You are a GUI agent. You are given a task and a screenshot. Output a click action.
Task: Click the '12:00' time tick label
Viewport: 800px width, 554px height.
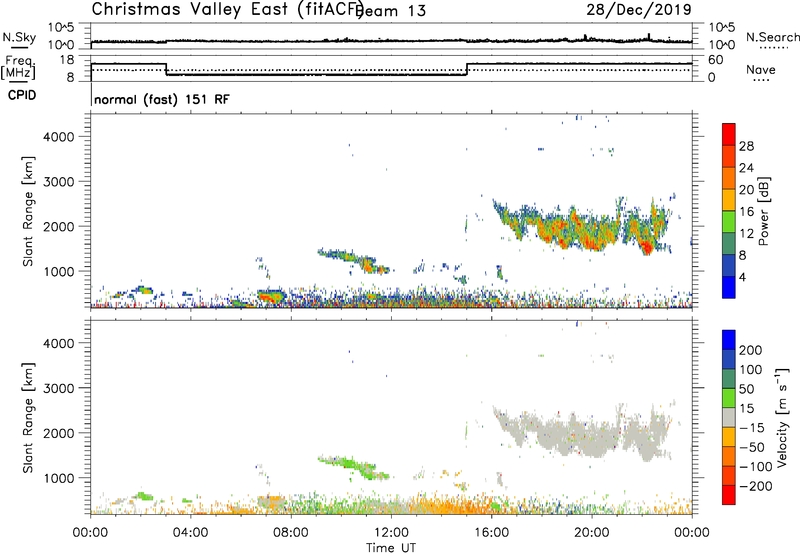click(x=391, y=533)
